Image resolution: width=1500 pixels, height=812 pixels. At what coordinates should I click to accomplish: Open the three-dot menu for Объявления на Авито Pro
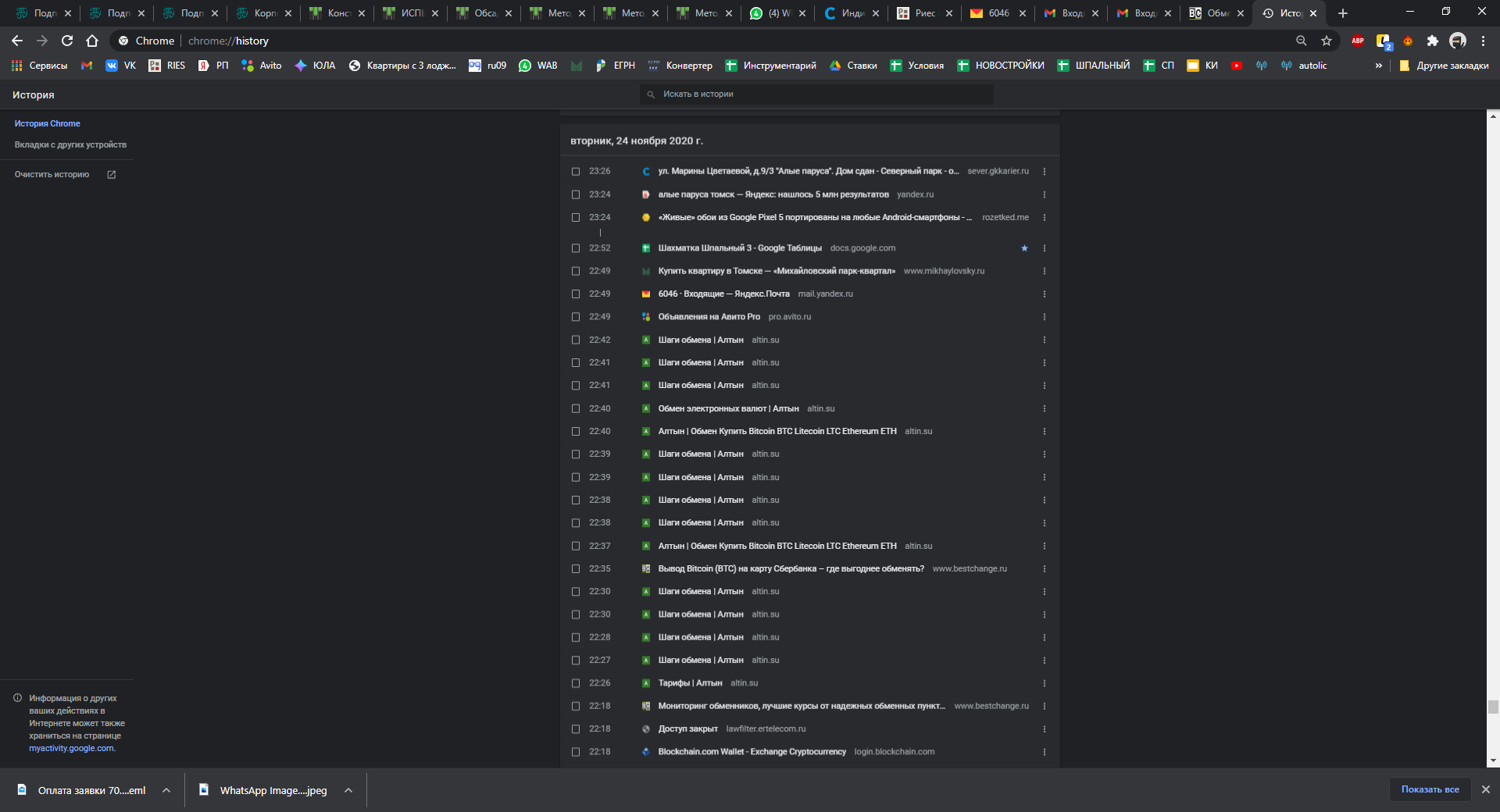[x=1045, y=317]
